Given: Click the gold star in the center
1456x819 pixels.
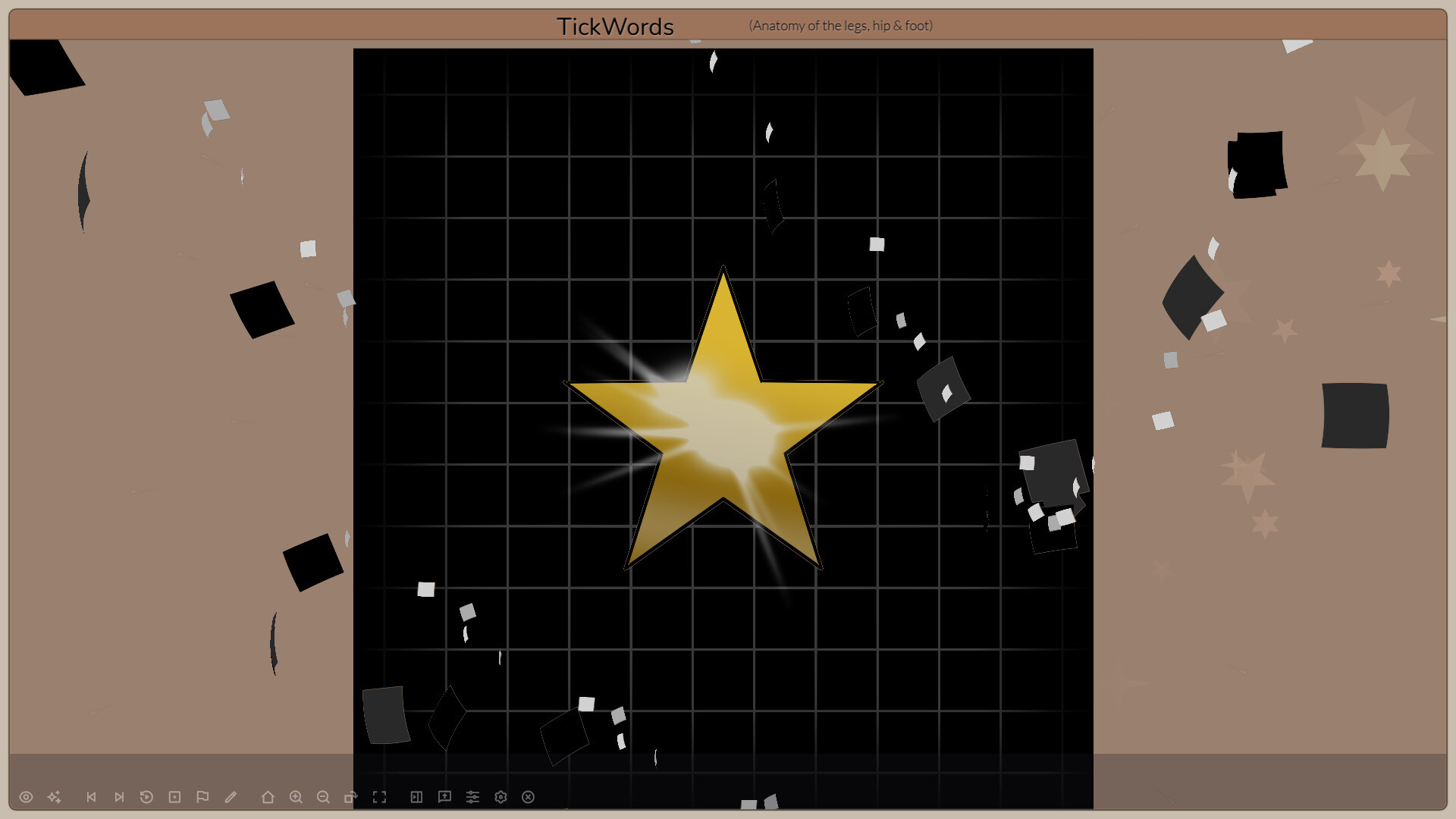Looking at the screenshot, I should (723, 425).
